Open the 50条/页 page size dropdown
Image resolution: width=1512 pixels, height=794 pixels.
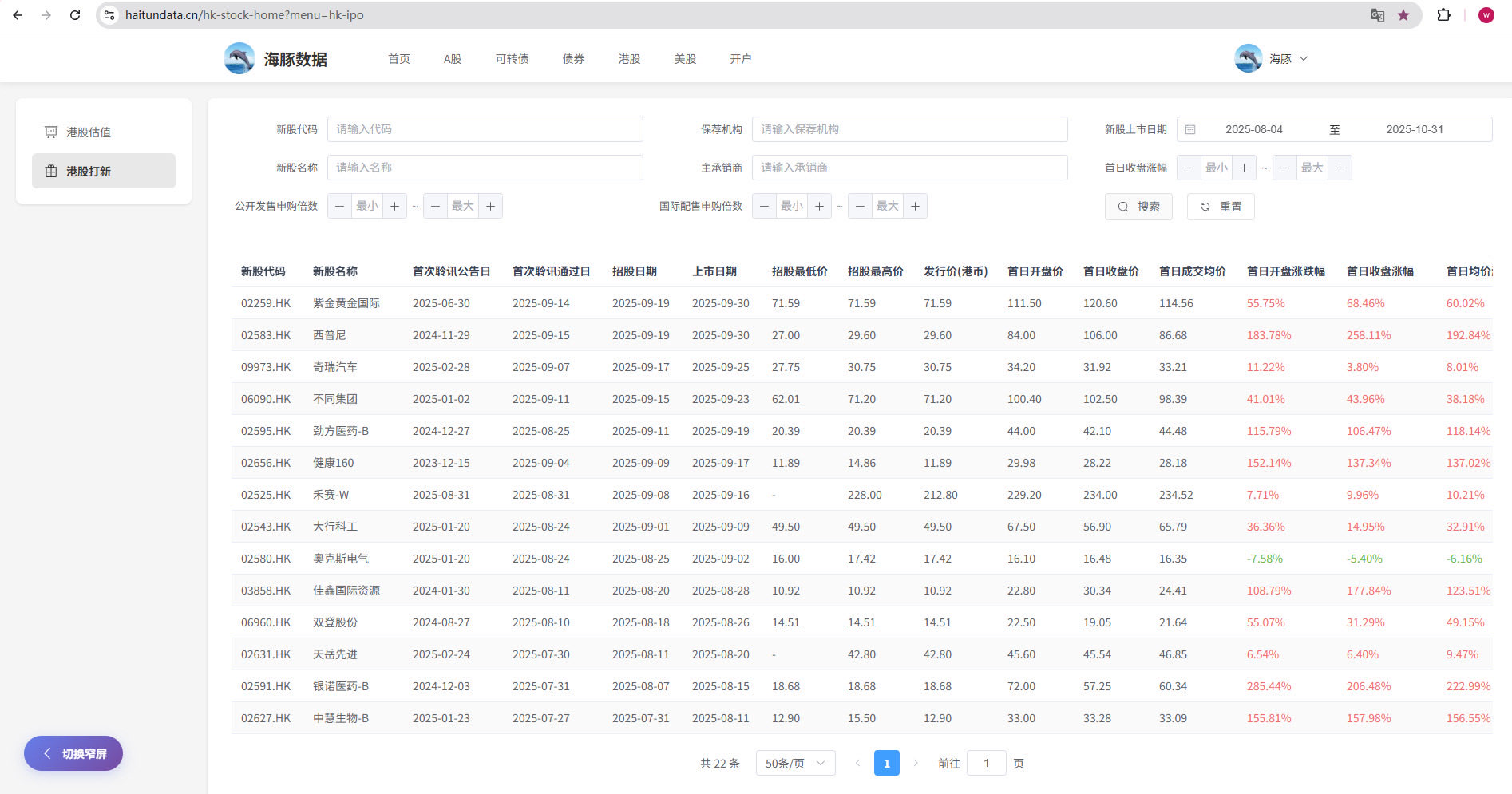pyautogui.click(x=795, y=764)
